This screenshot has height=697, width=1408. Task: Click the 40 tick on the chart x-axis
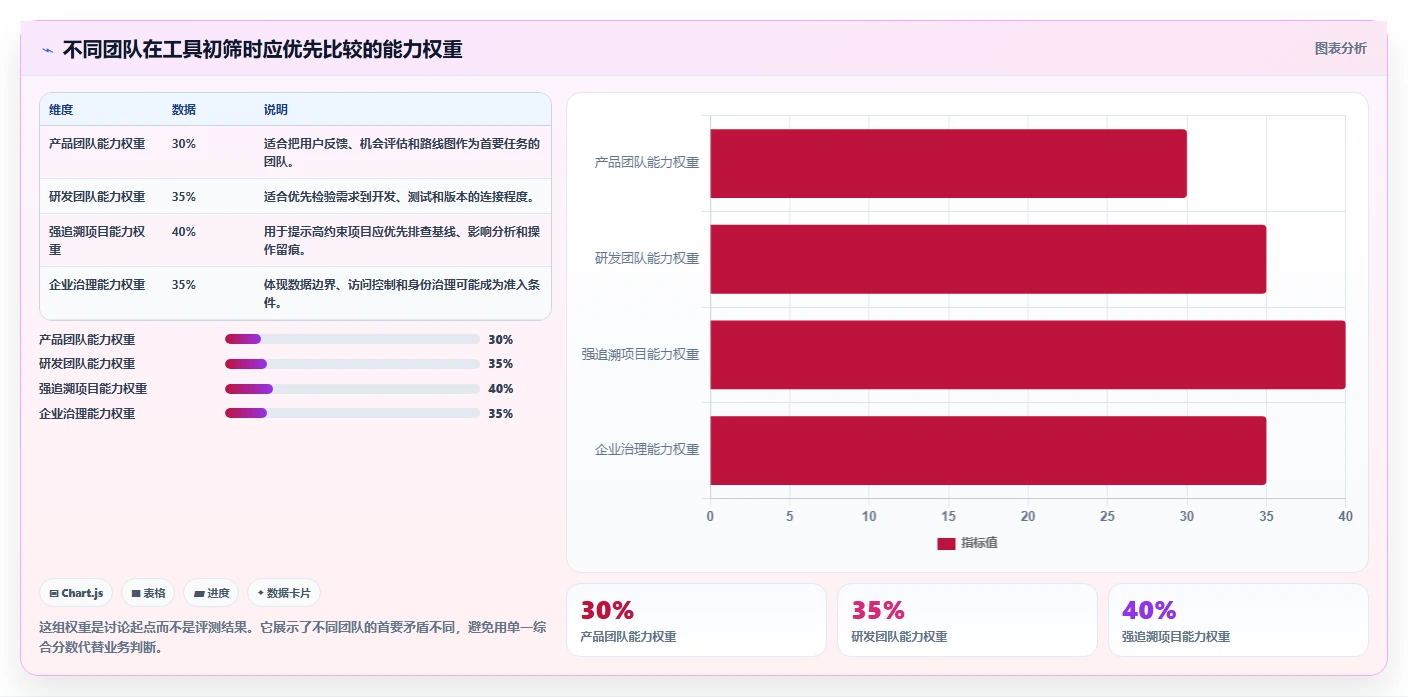pos(1345,517)
